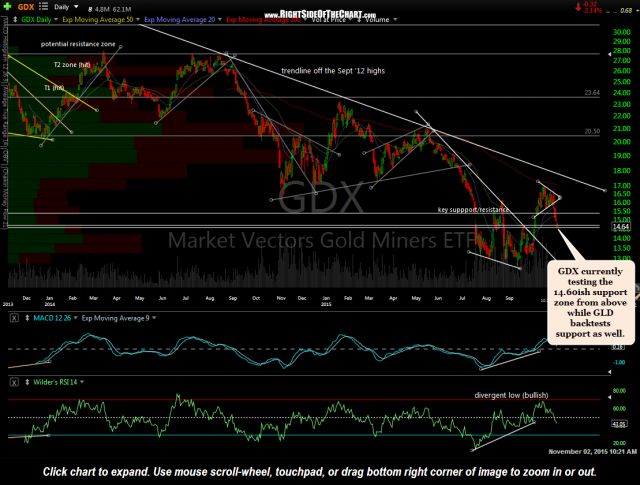Viewport: 640px width, 485px height.
Task: Click the red down-arrow price change icon
Action: pyautogui.click(x=578, y=7)
